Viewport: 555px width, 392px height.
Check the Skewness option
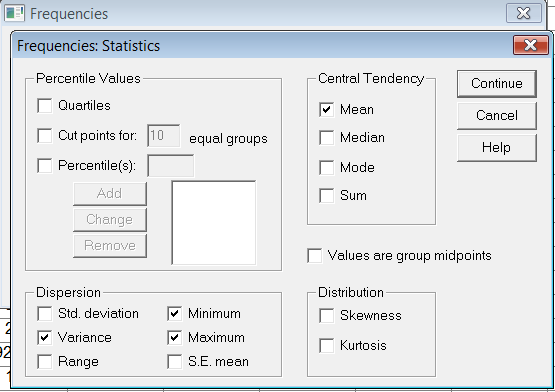(x=326, y=316)
